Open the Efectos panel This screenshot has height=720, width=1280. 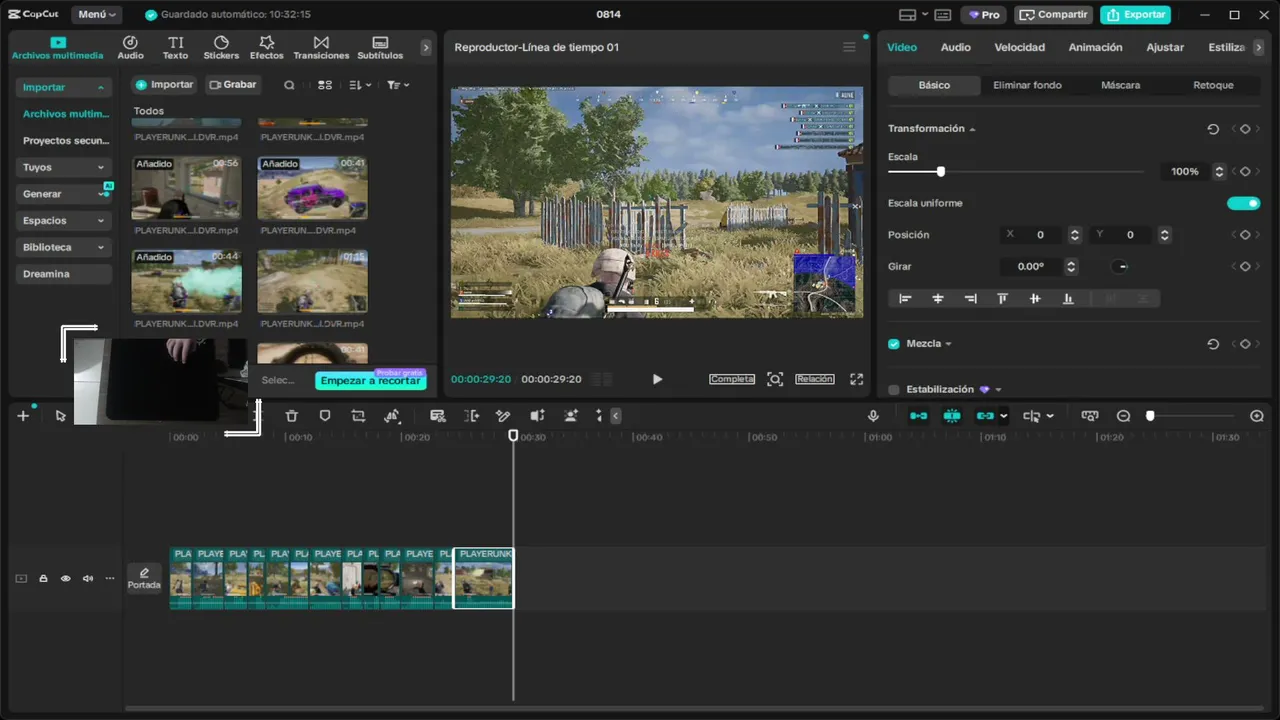coord(267,47)
